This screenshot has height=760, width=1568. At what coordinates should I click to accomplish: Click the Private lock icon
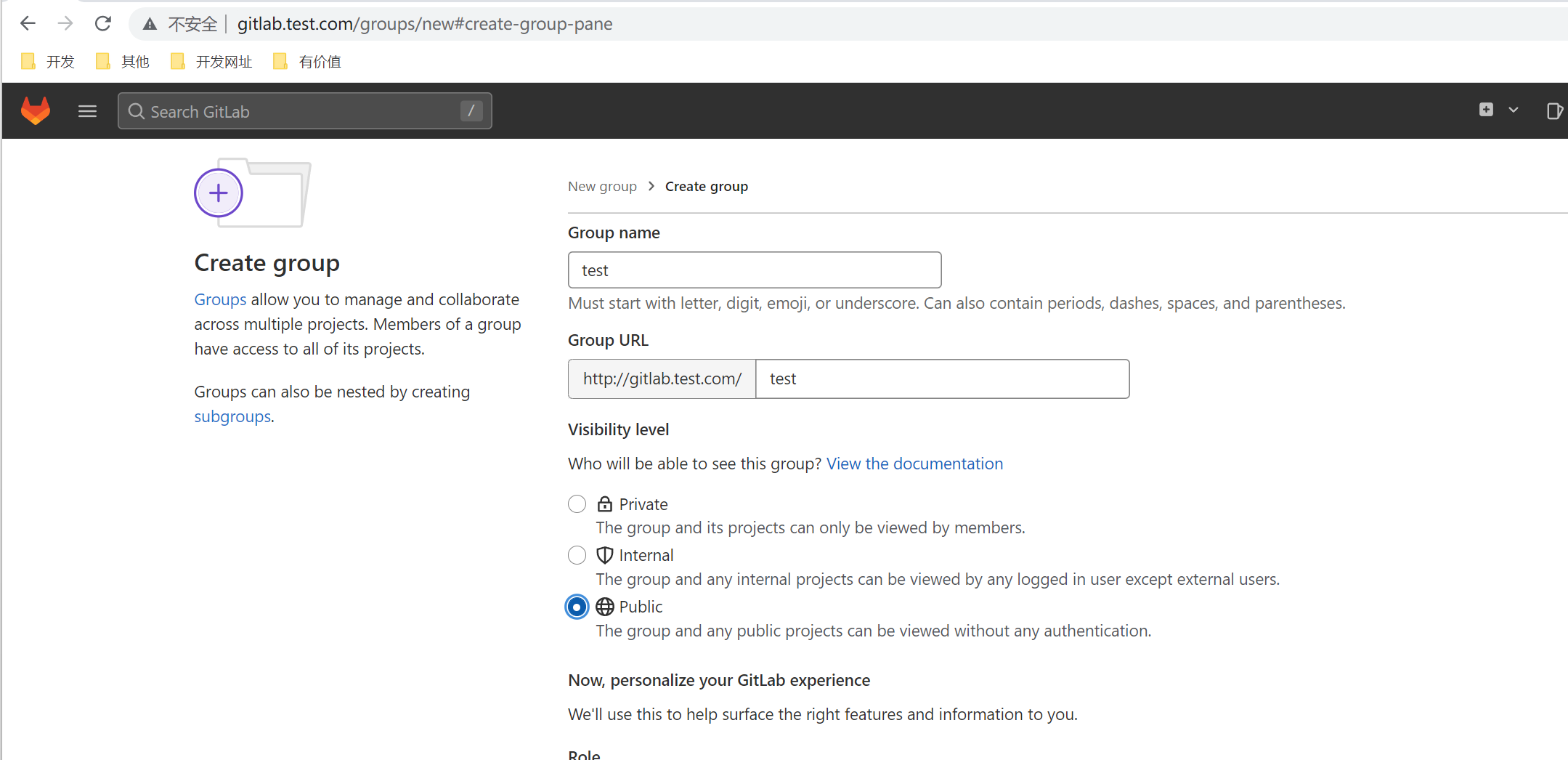point(605,504)
